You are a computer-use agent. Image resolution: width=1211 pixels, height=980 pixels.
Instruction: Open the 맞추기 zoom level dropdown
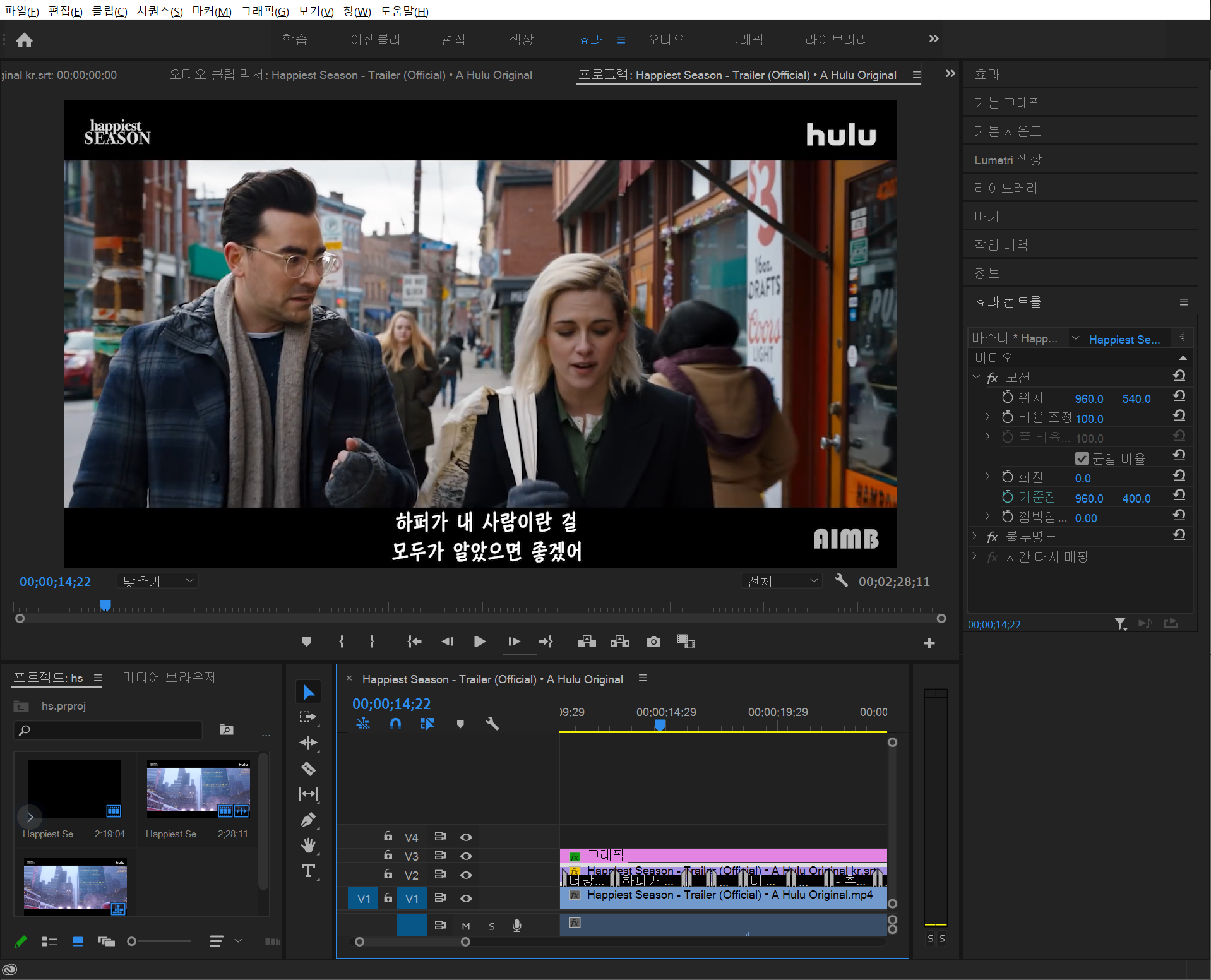tap(158, 581)
